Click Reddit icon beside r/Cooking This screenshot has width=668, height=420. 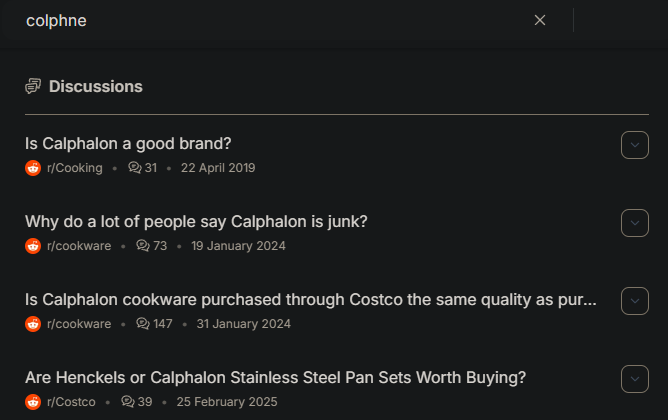point(33,168)
